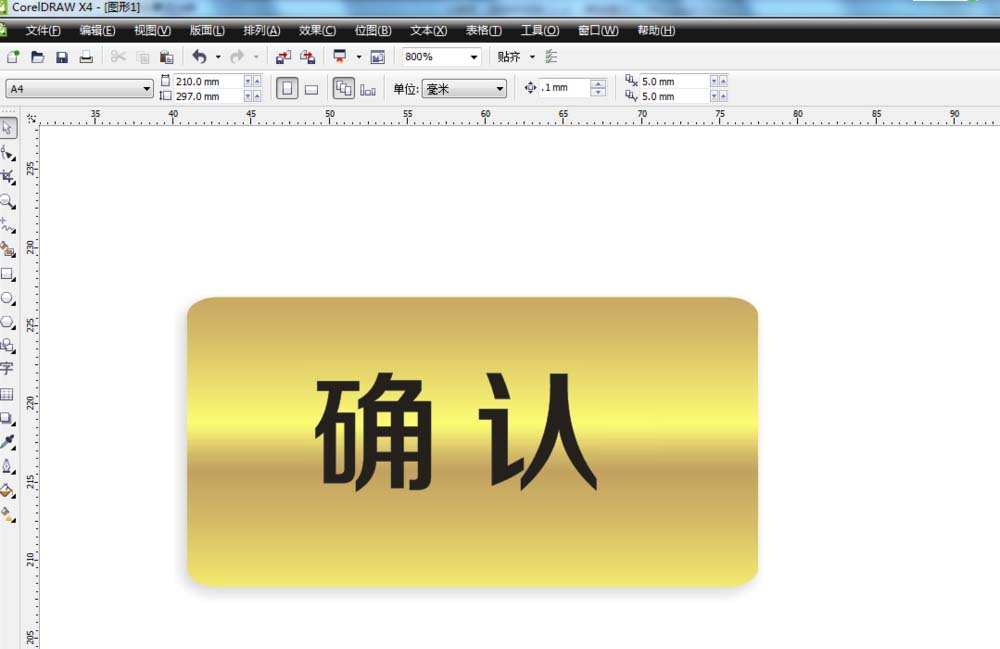Viewport: 1000px width, 649px height.
Task: Click the 贴齐 snap button
Action: (x=509, y=57)
